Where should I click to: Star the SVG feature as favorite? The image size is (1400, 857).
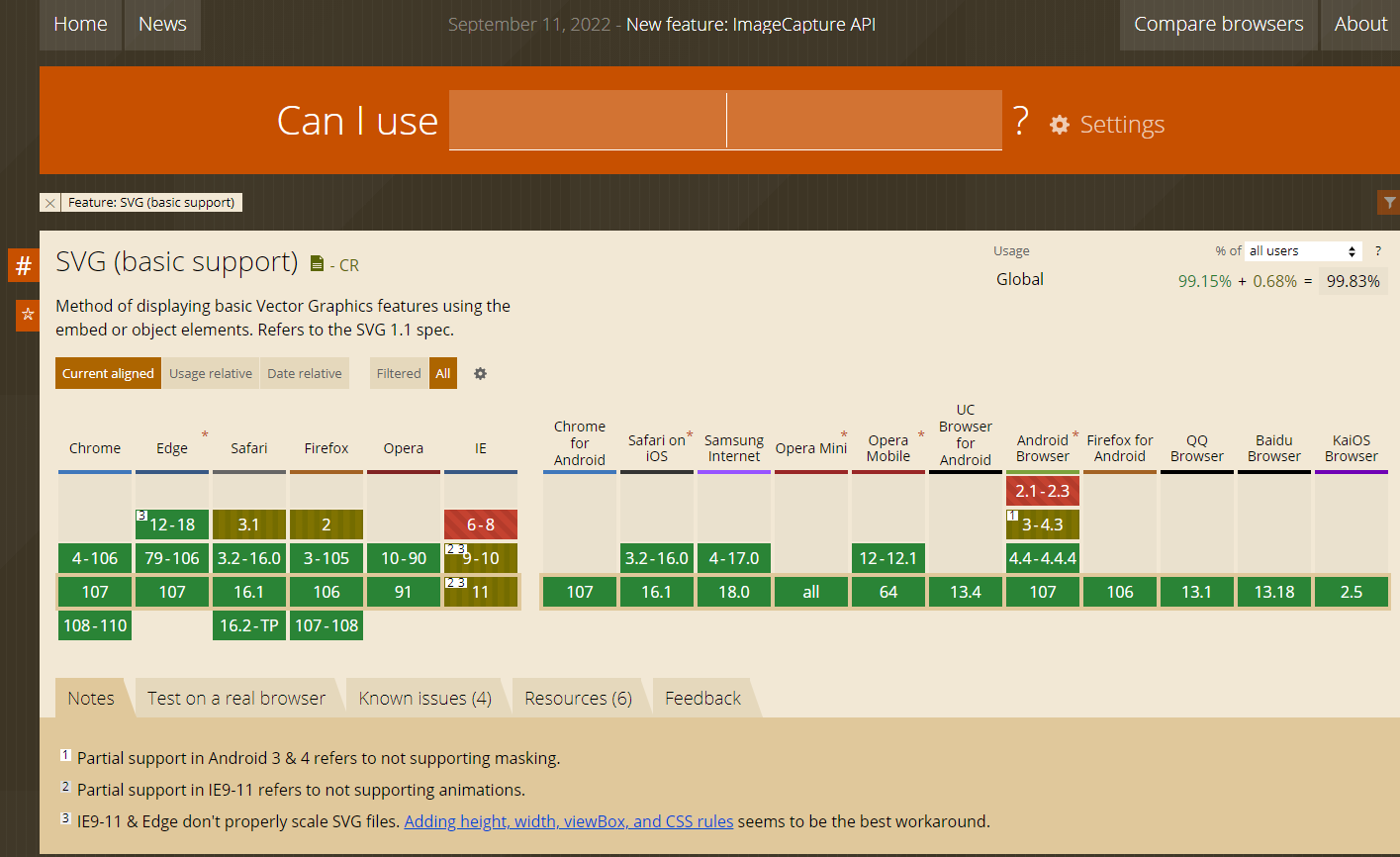[28, 315]
